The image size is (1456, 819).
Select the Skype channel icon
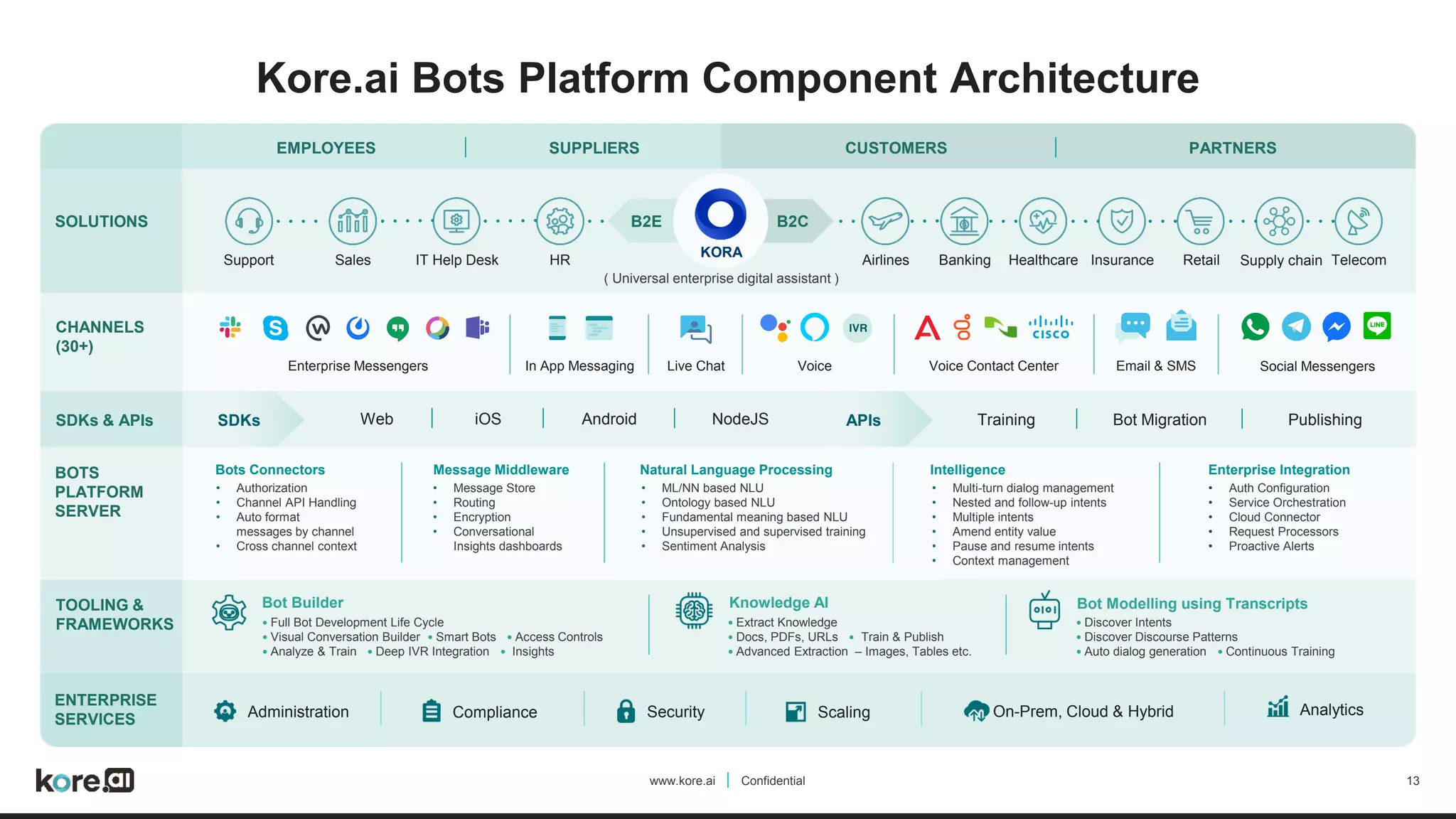click(x=275, y=328)
